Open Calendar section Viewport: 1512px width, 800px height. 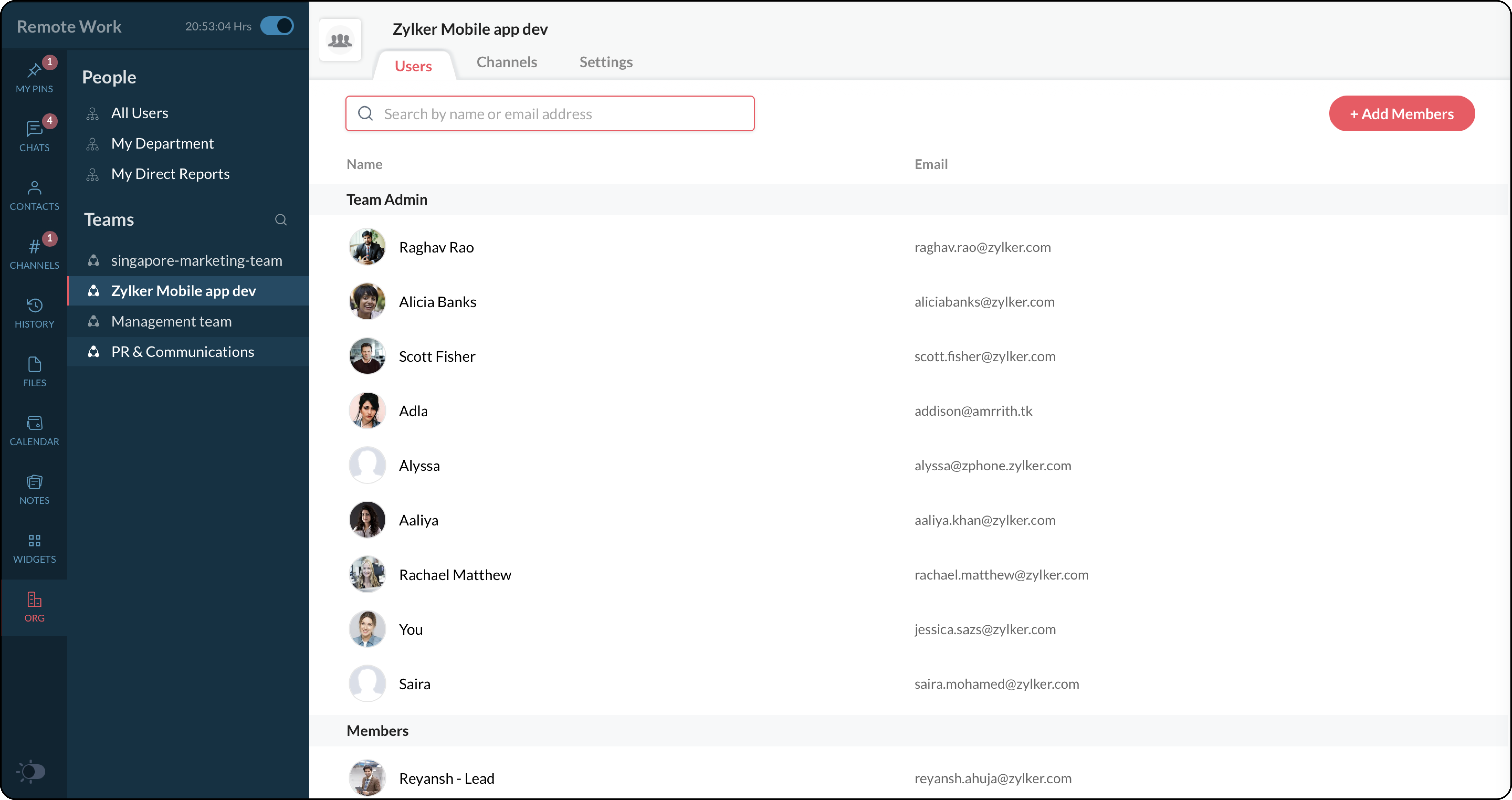(x=34, y=430)
